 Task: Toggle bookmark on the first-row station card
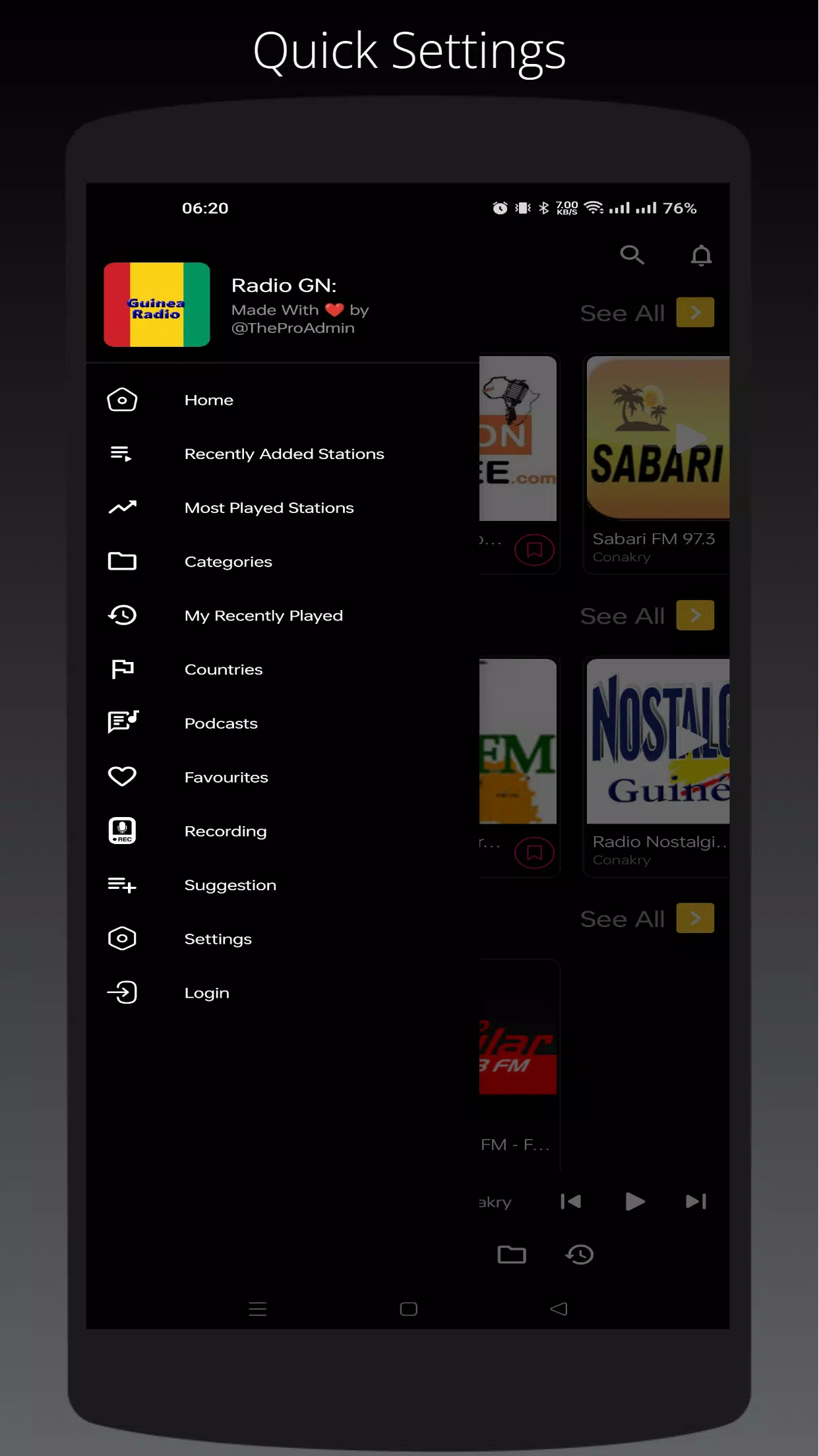pyautogui.click(x=534, y=550)
